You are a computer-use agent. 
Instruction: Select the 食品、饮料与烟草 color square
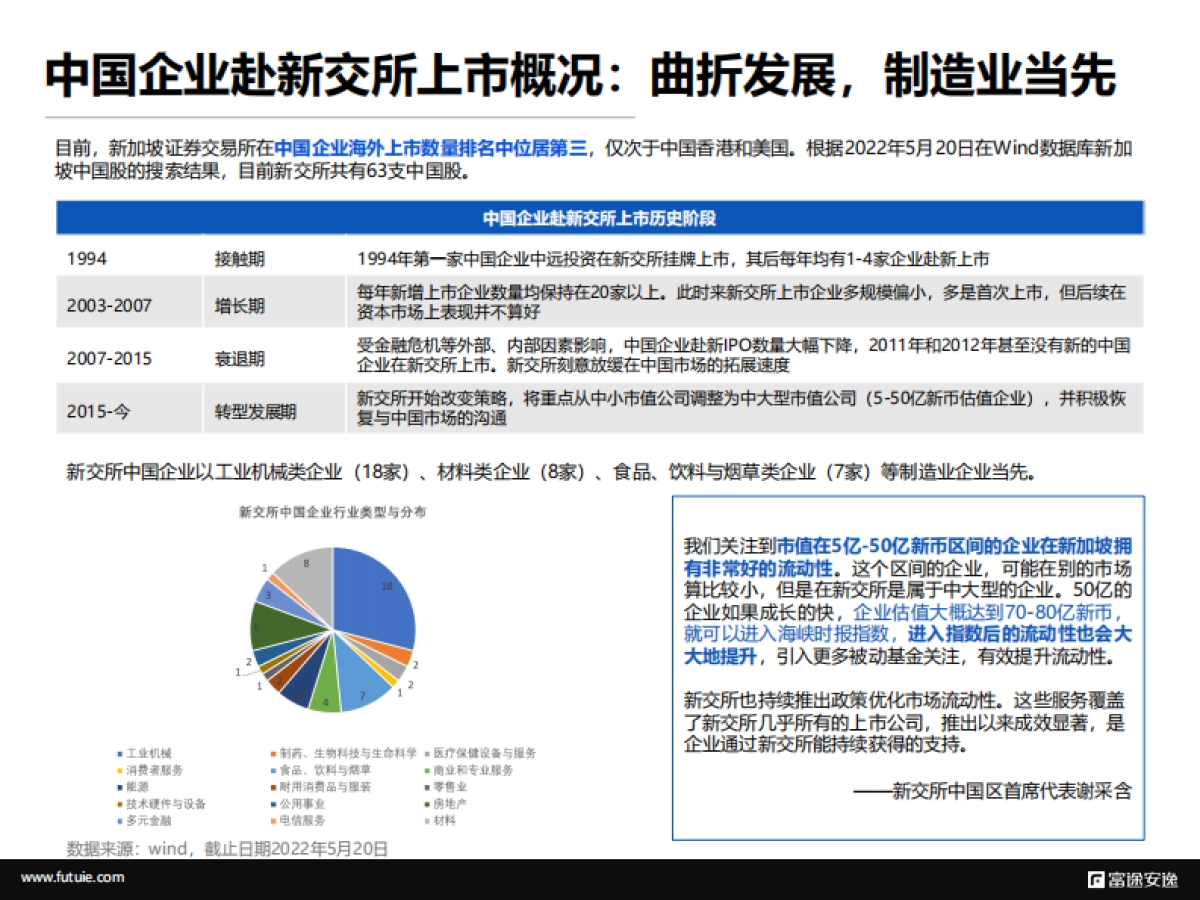point(272,771)
